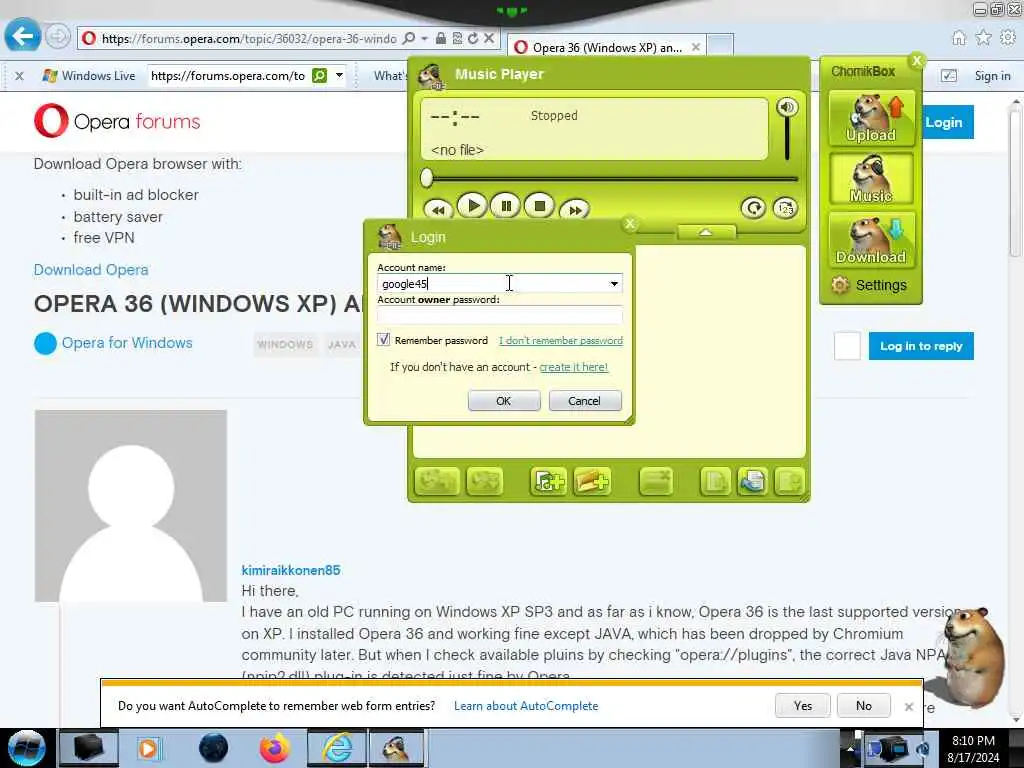Image resolution: width=1024 pixels, height=768 pixels.
Task: Add a music file to the playlist
Action: [549, 482]
